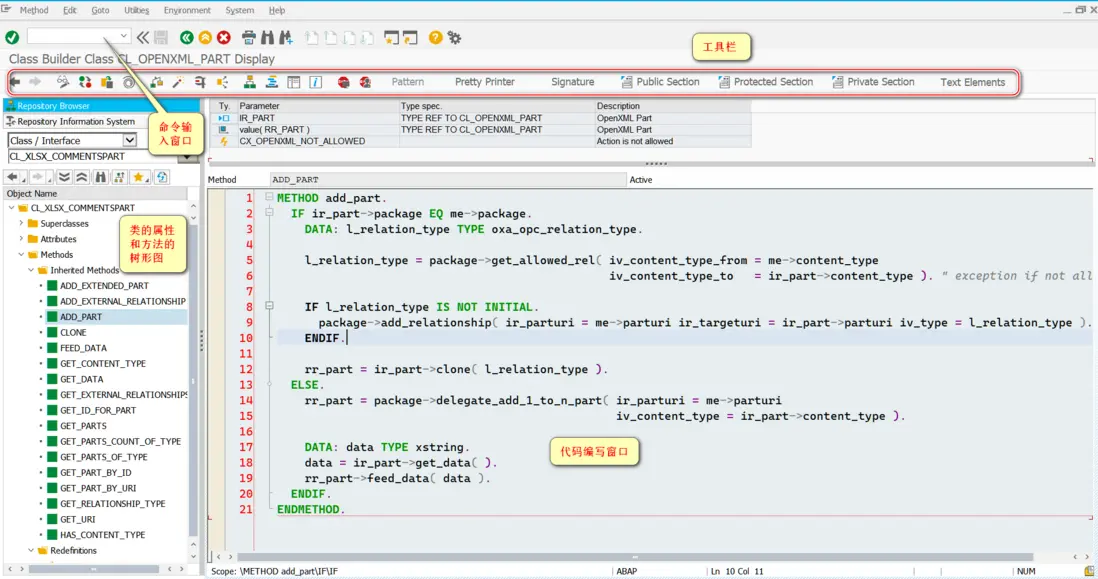Click the Signature button
The image size is (1098, 579).
tap(572, 82)
